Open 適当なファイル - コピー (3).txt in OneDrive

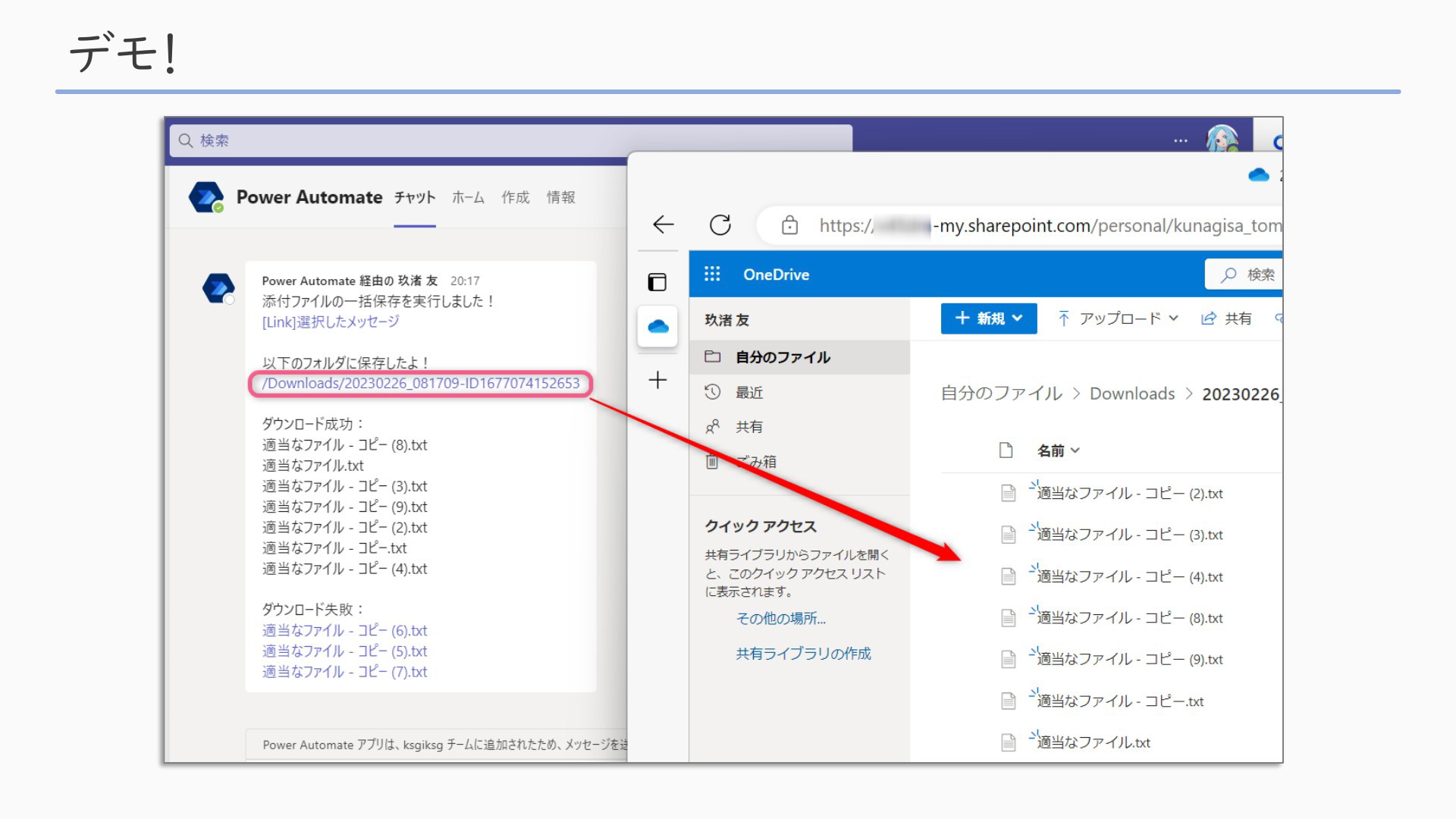coord(1130,535)
